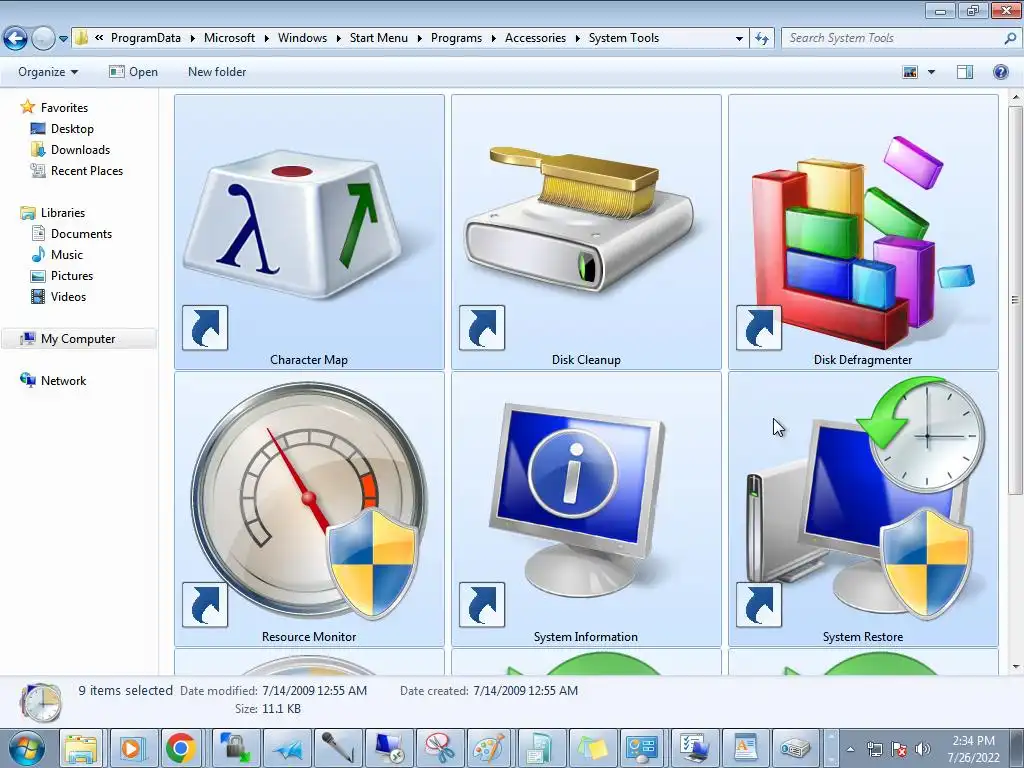Launch Google Chrome from the taskbar
The height and width of the screenshot is (768, 1024).
pos(182,748)
